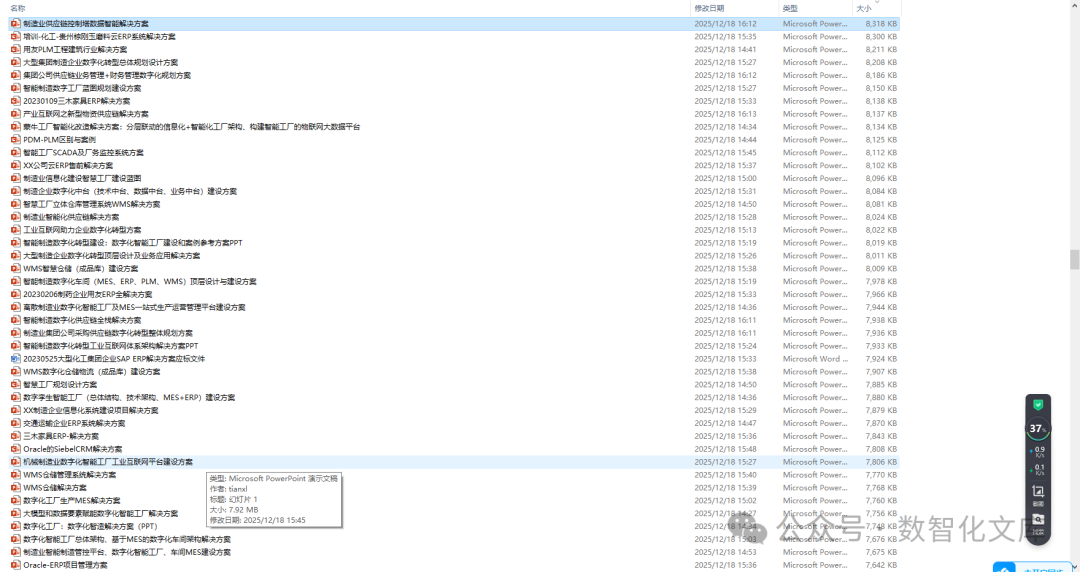Image resolution: width=1080 pixels, height=572 pixels.
Task: Click PowerPoint icon of 用友PLM工程建筑行业解决方案
Action: pos(16,50)
